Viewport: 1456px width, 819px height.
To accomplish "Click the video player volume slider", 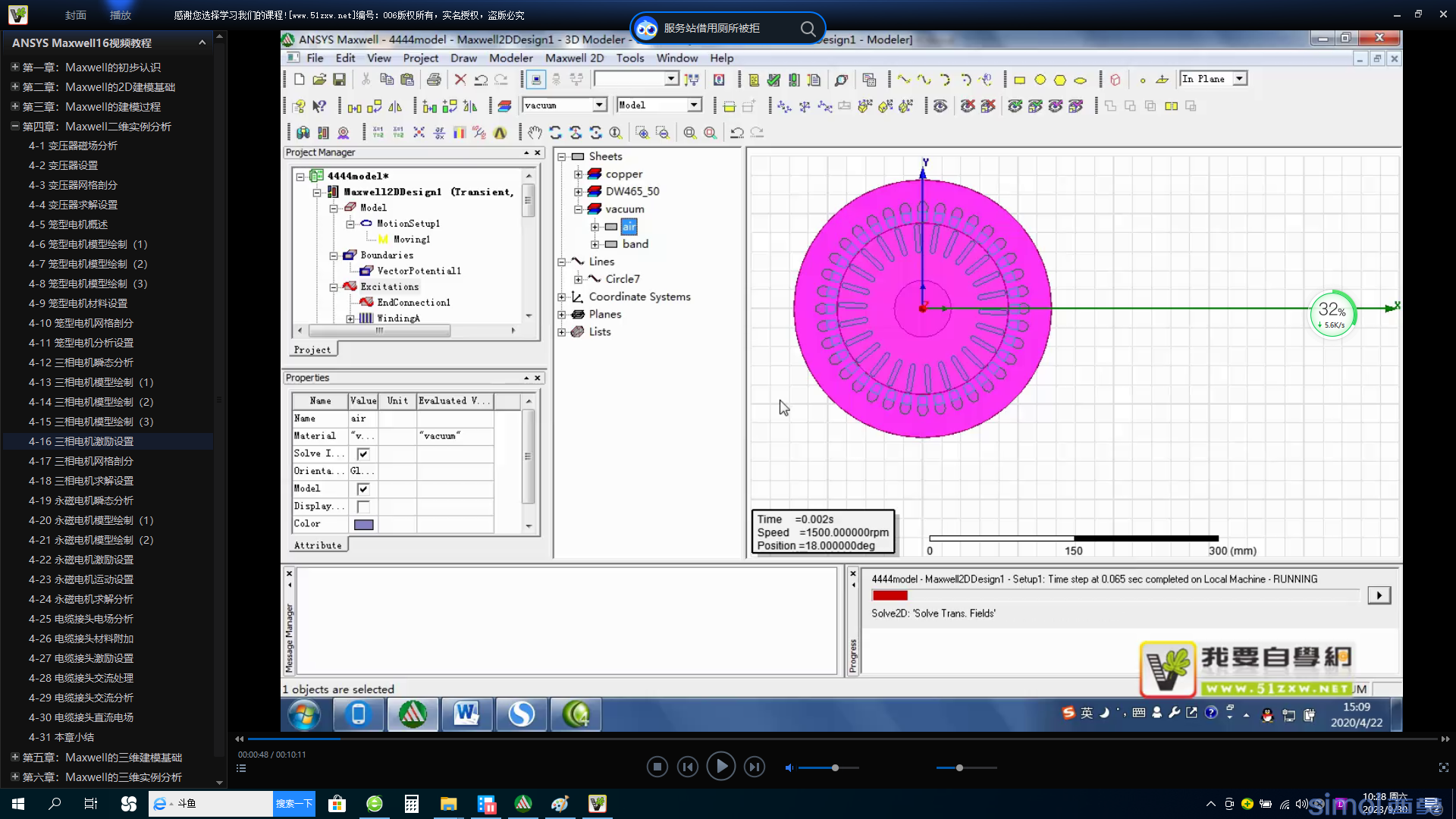I will 829,768.
